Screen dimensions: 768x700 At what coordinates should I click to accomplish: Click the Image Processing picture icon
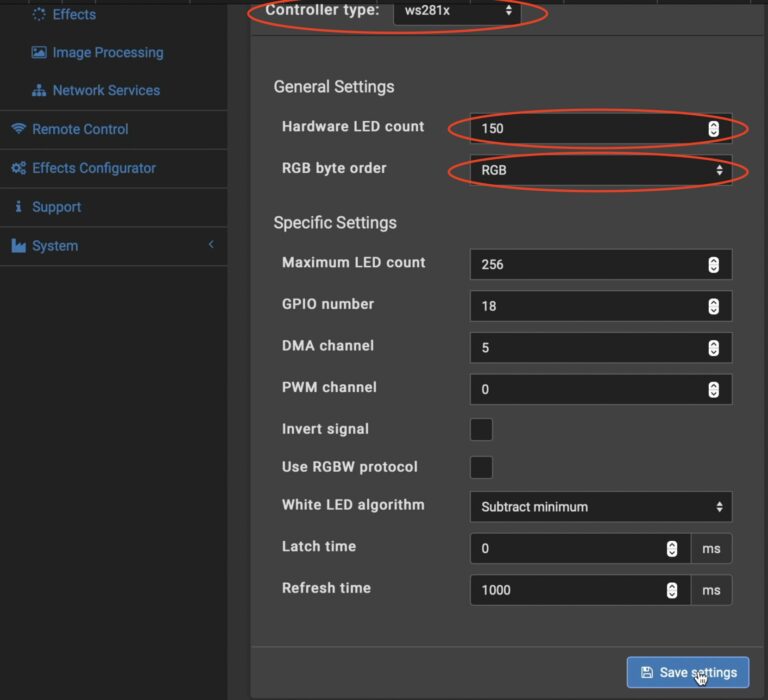(39, 52)
